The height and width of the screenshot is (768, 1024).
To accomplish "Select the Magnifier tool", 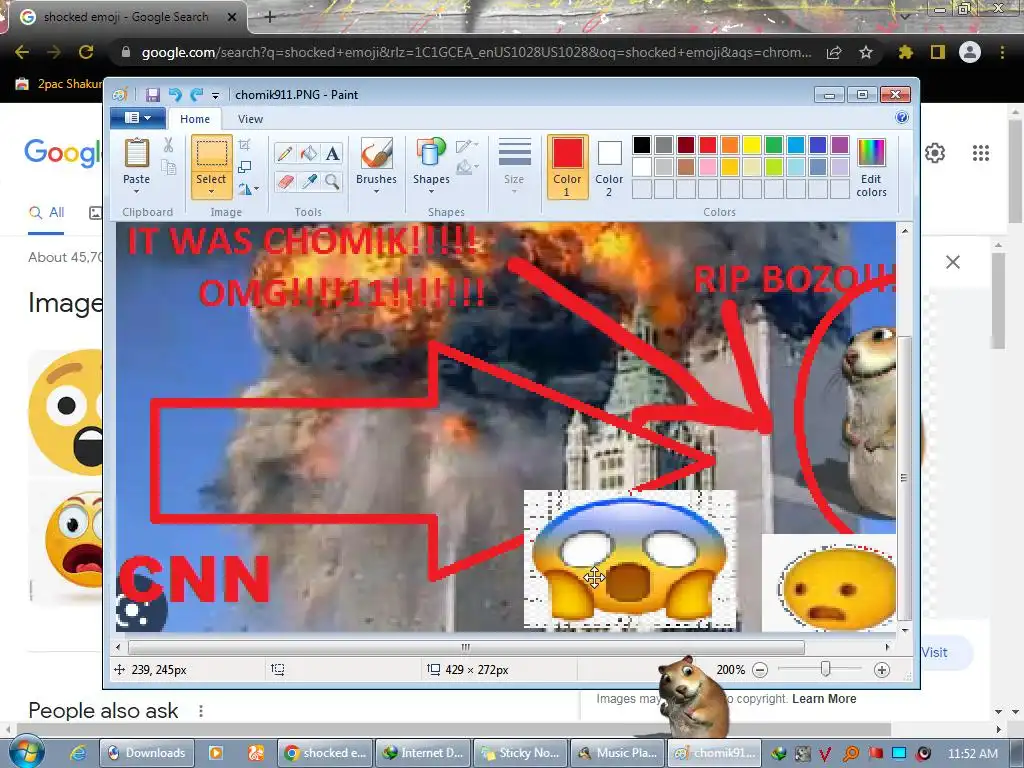I will [332, 181].
